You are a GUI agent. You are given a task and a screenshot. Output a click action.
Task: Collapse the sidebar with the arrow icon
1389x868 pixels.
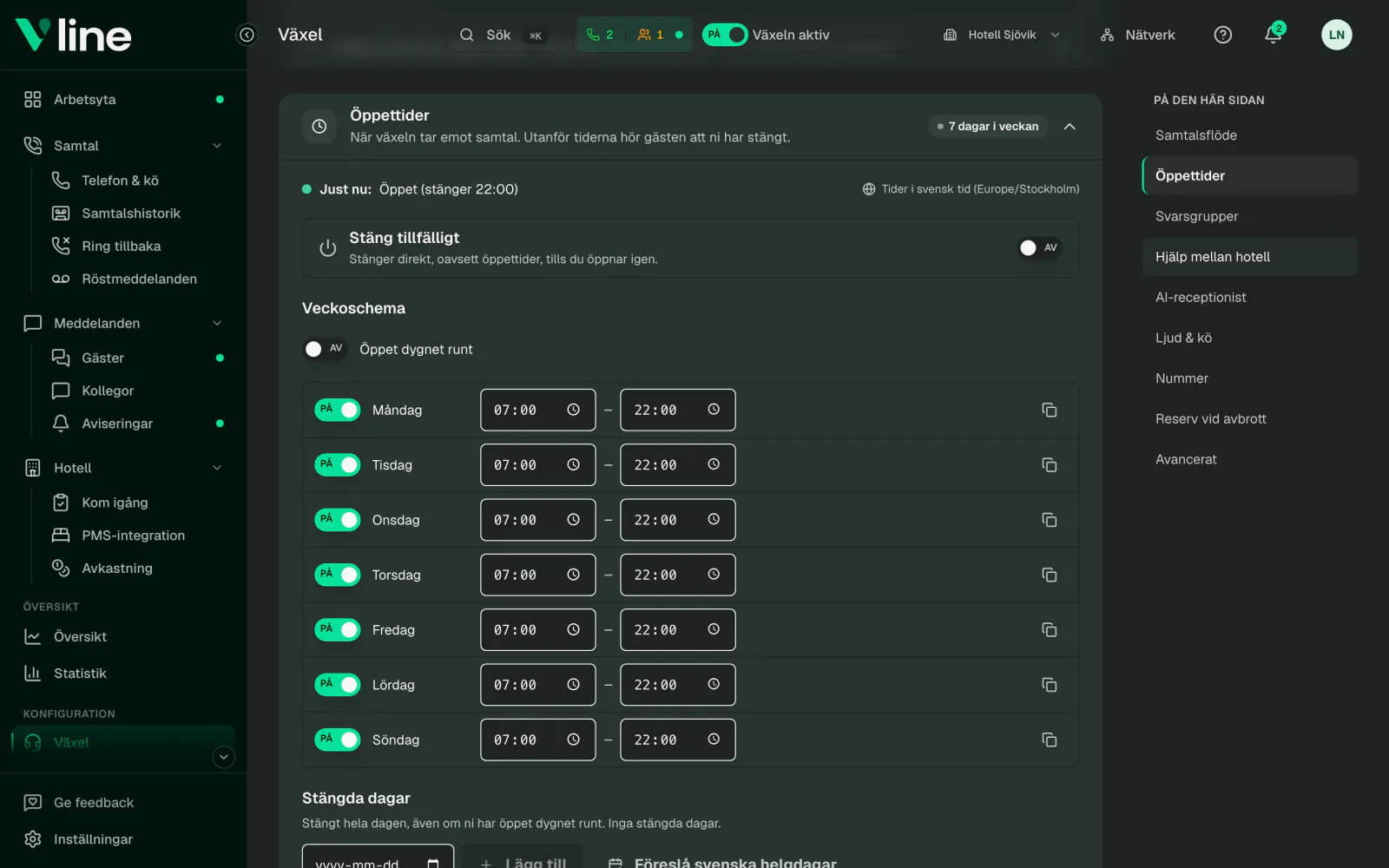[x=247, y=35]
